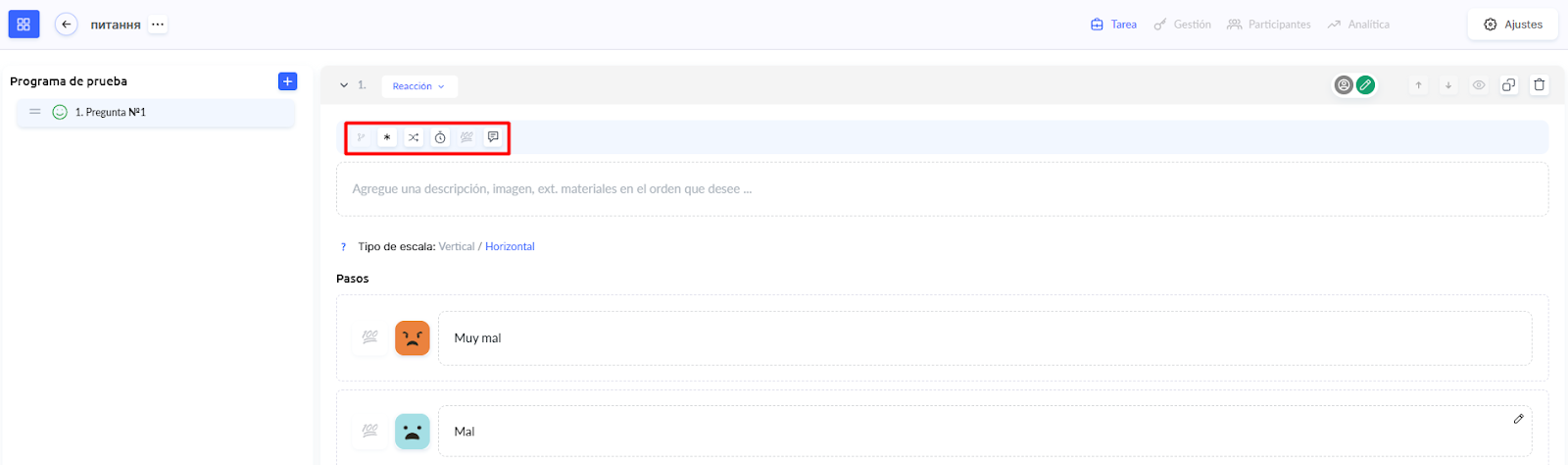Toggle the shuffle answers option
Screen dimensions: 1568x465
(x=414, y=137)
